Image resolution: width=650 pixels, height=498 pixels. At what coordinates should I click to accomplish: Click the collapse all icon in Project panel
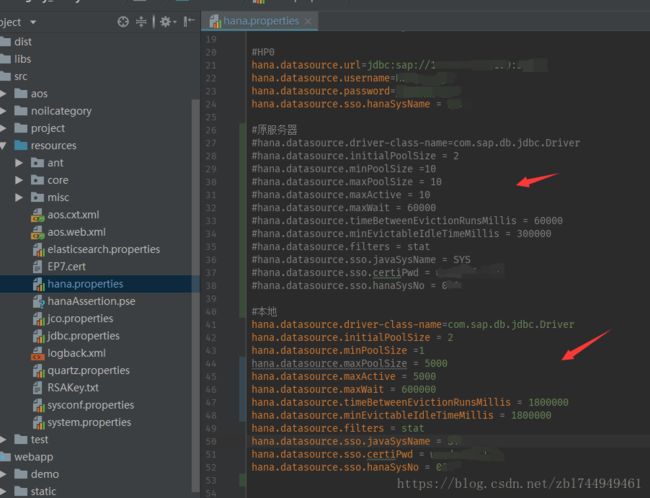(x=141, y=22)
